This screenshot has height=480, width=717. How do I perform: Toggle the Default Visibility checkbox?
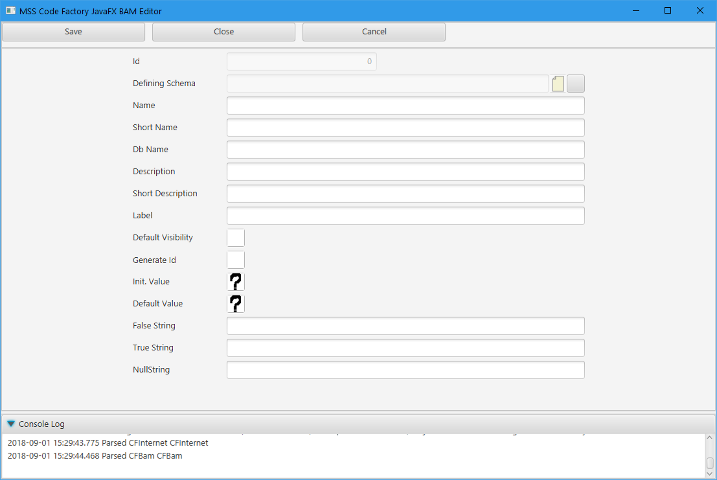point(236,238)
